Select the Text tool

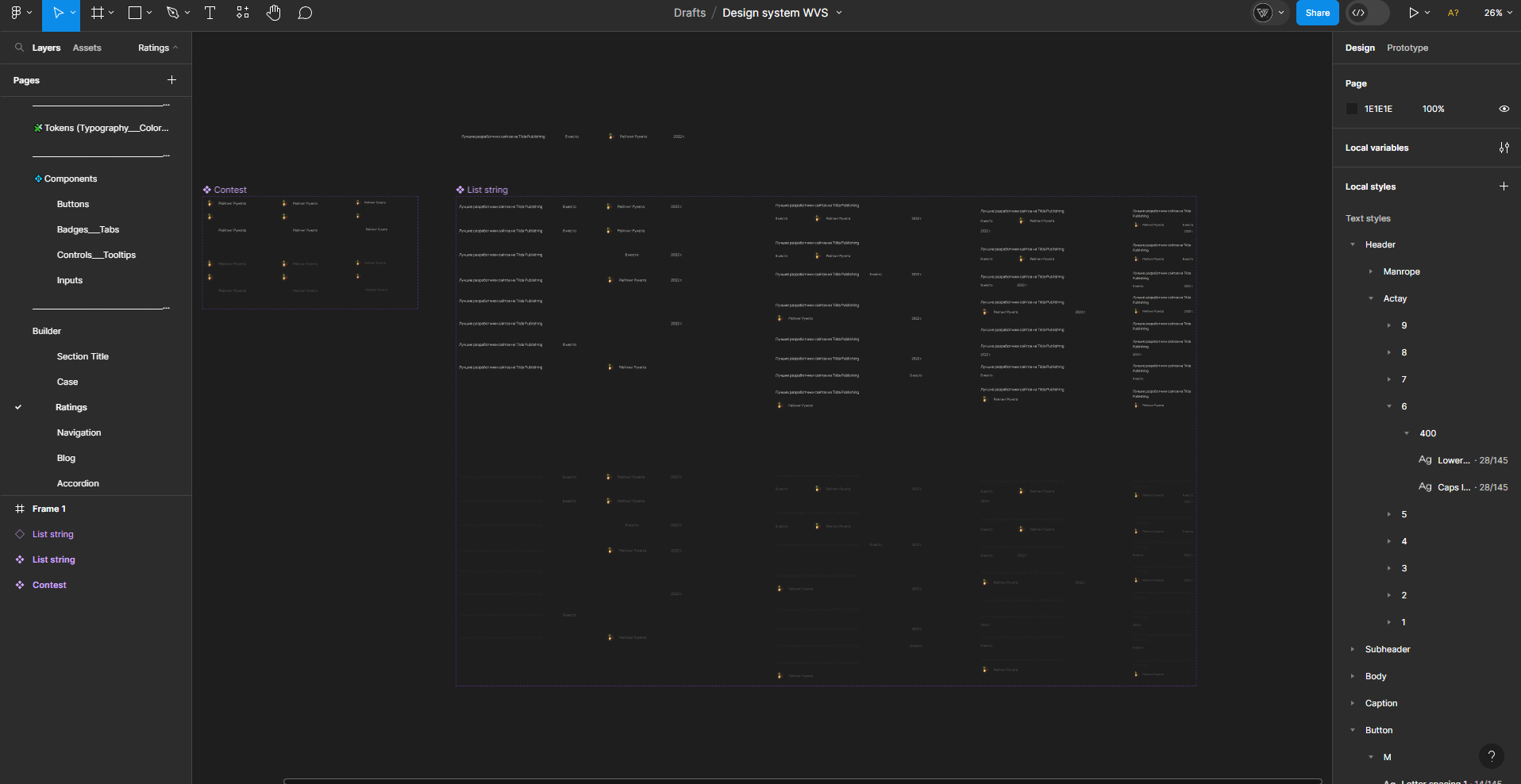click(x=210, y=13)
